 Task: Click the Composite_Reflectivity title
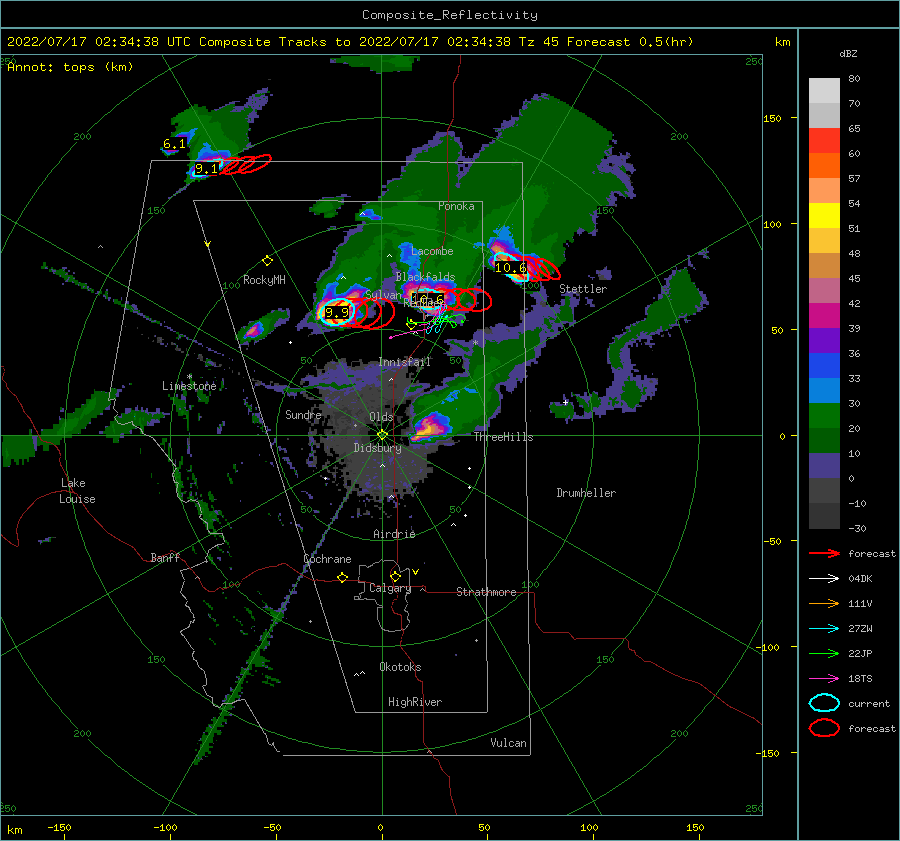coord(450,15)
